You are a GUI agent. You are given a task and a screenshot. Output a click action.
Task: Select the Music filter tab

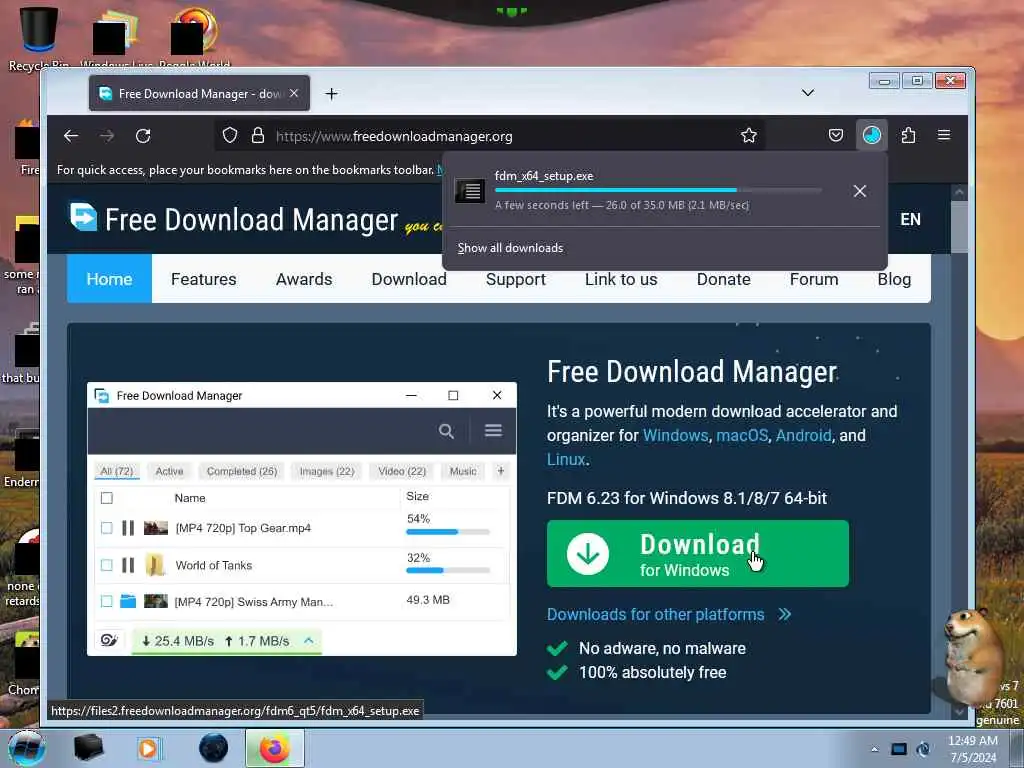pyautogui.click(x=462, y=471)
